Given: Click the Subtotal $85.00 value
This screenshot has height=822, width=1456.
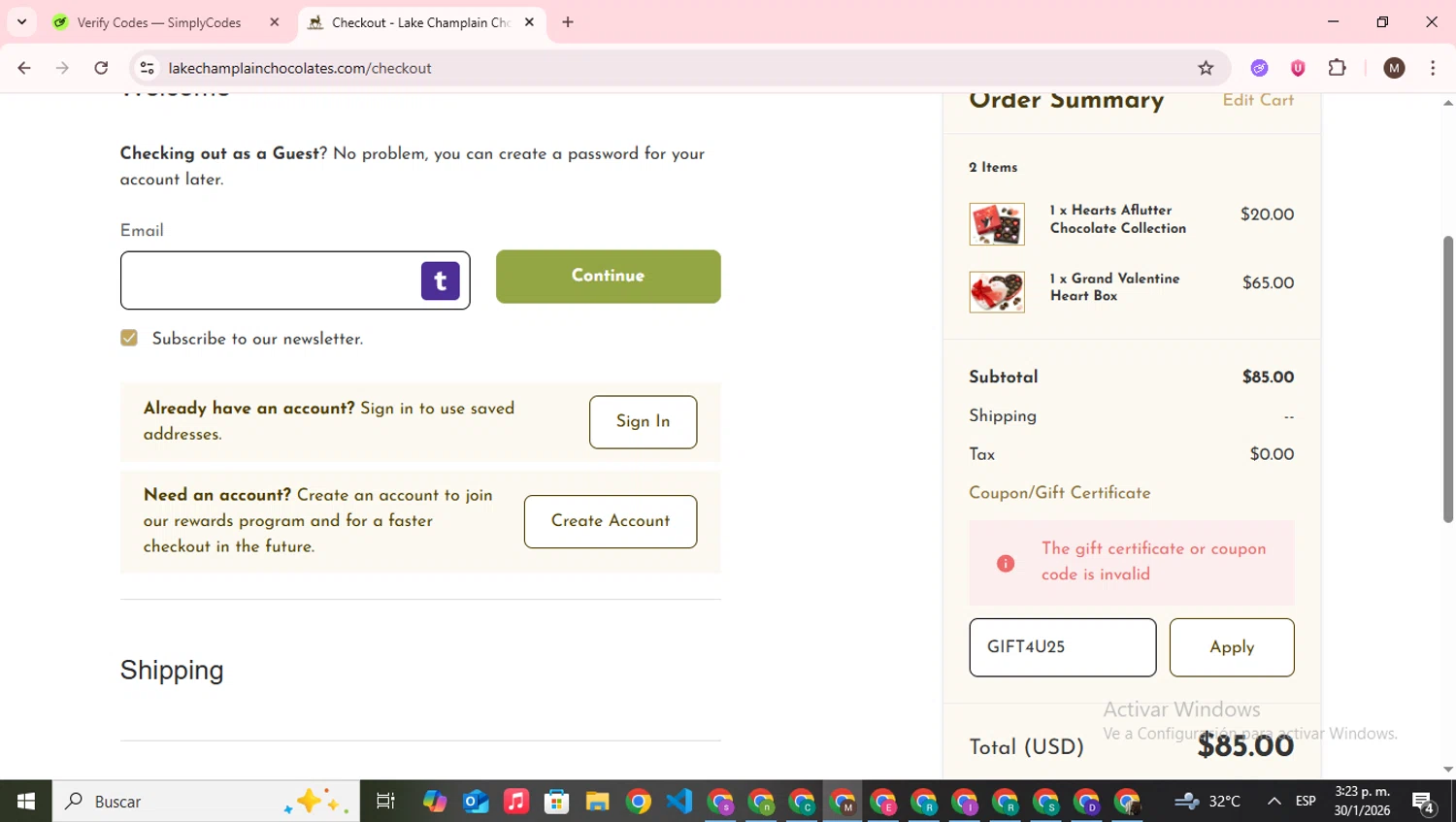Looking at the screenshot, I should (1268, 378).
